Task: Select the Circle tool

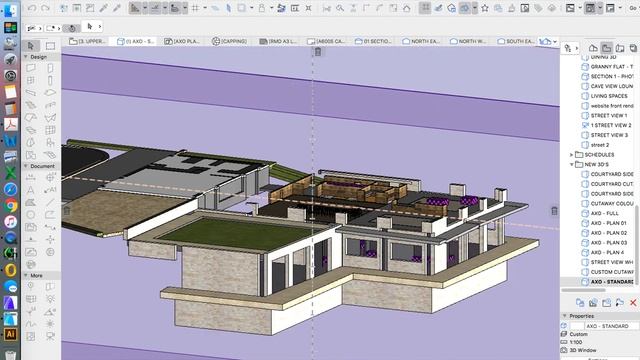Action: (31, 215)
